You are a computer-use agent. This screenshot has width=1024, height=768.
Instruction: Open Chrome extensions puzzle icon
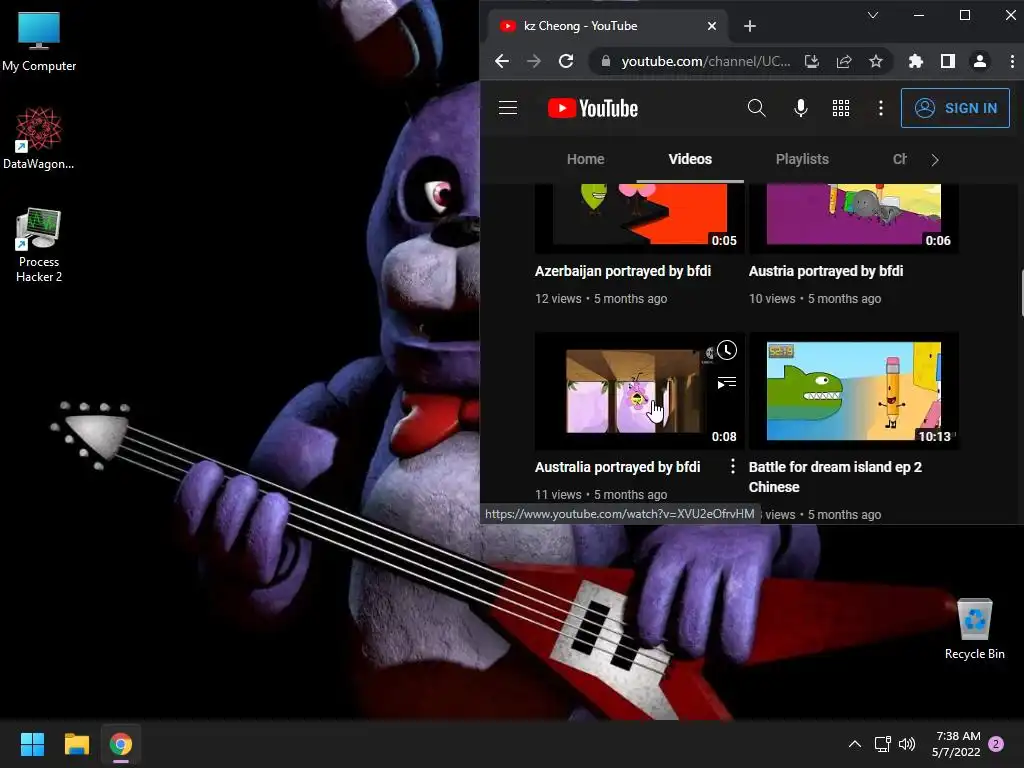point(916,61)
